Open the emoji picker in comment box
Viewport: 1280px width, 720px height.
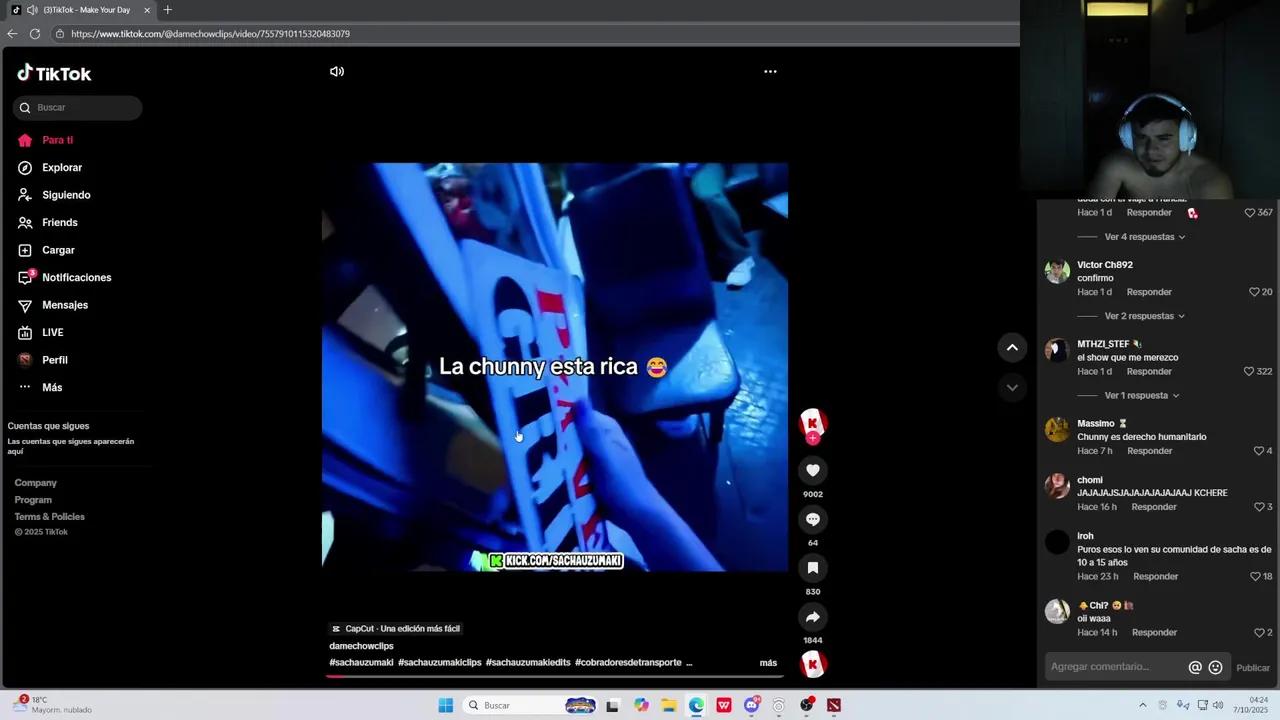(1216, 667)
